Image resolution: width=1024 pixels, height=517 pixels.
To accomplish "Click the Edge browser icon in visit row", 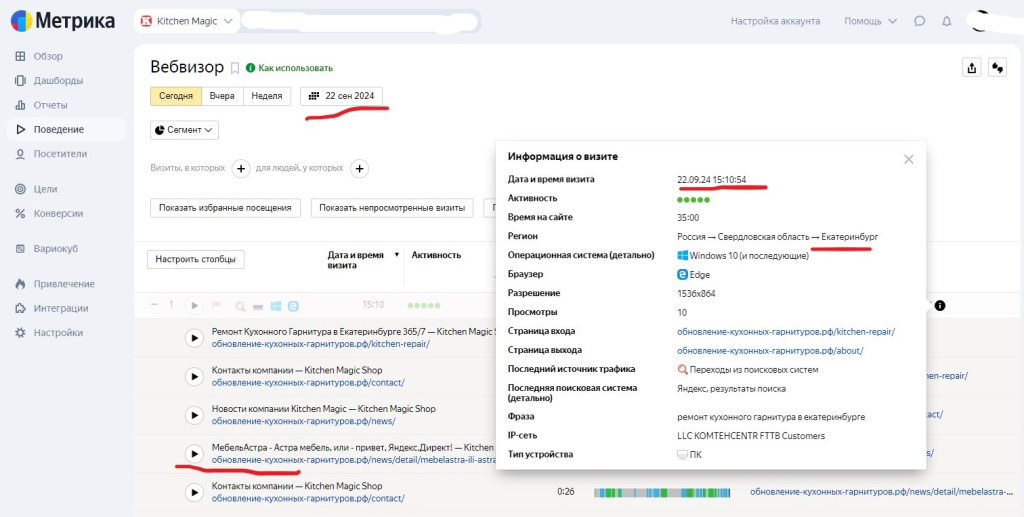I will [x=293, y=306].
